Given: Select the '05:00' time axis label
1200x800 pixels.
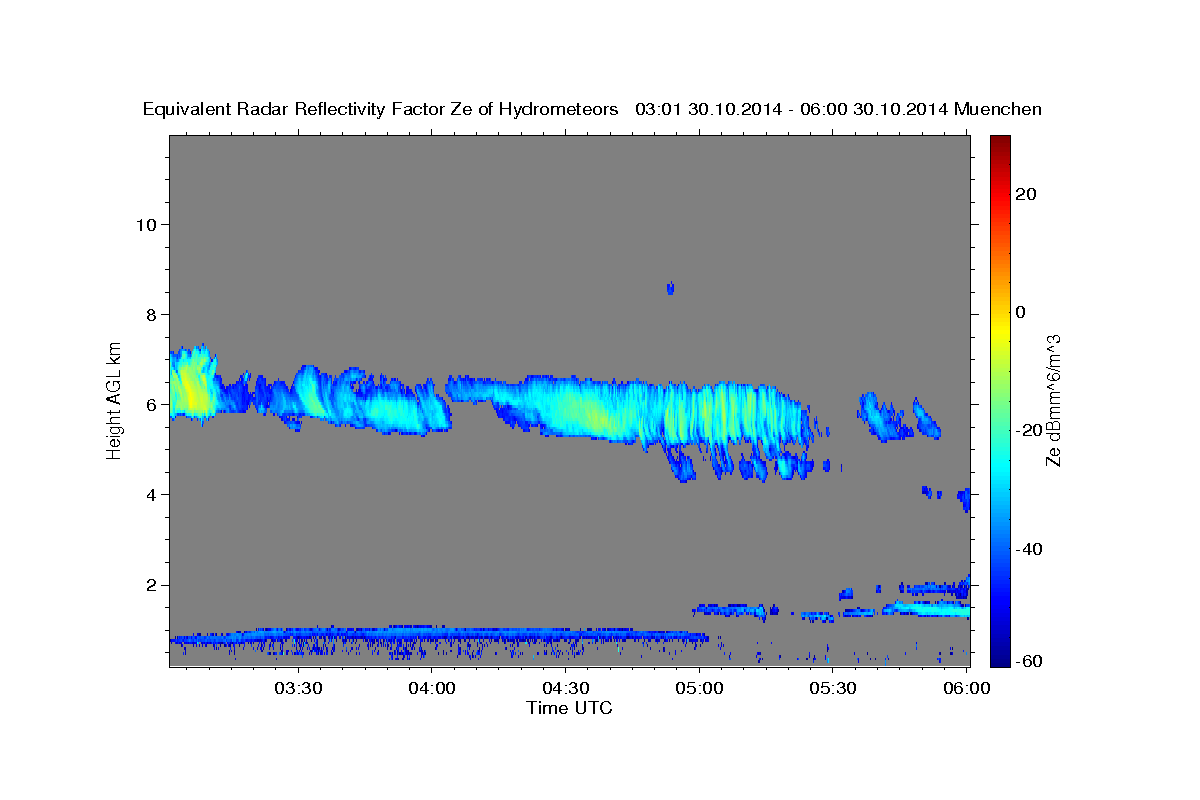Looking at the screenshot, I should click(x=699, y=689).
